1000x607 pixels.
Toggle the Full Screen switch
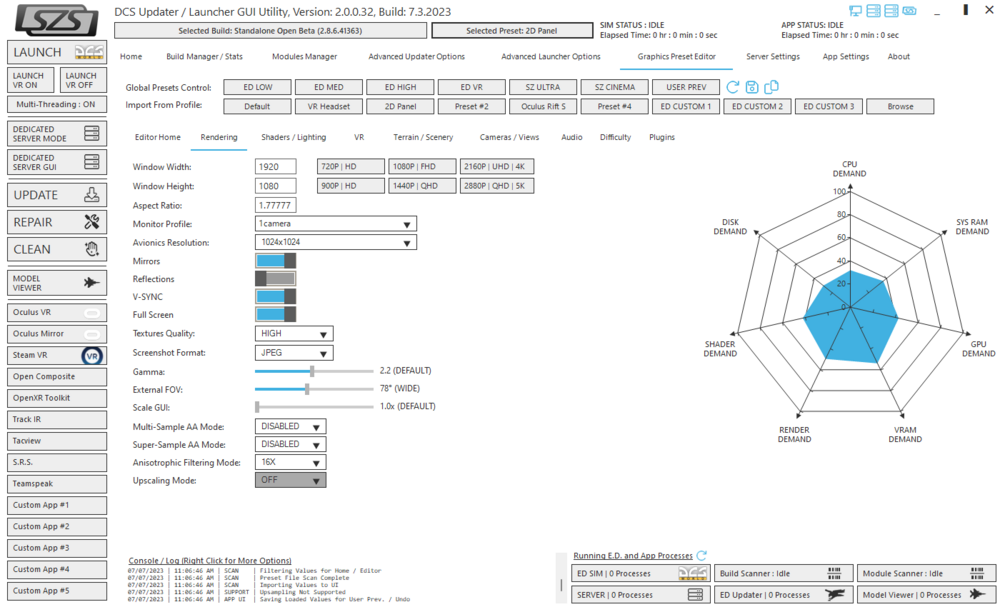pos(276,314)
